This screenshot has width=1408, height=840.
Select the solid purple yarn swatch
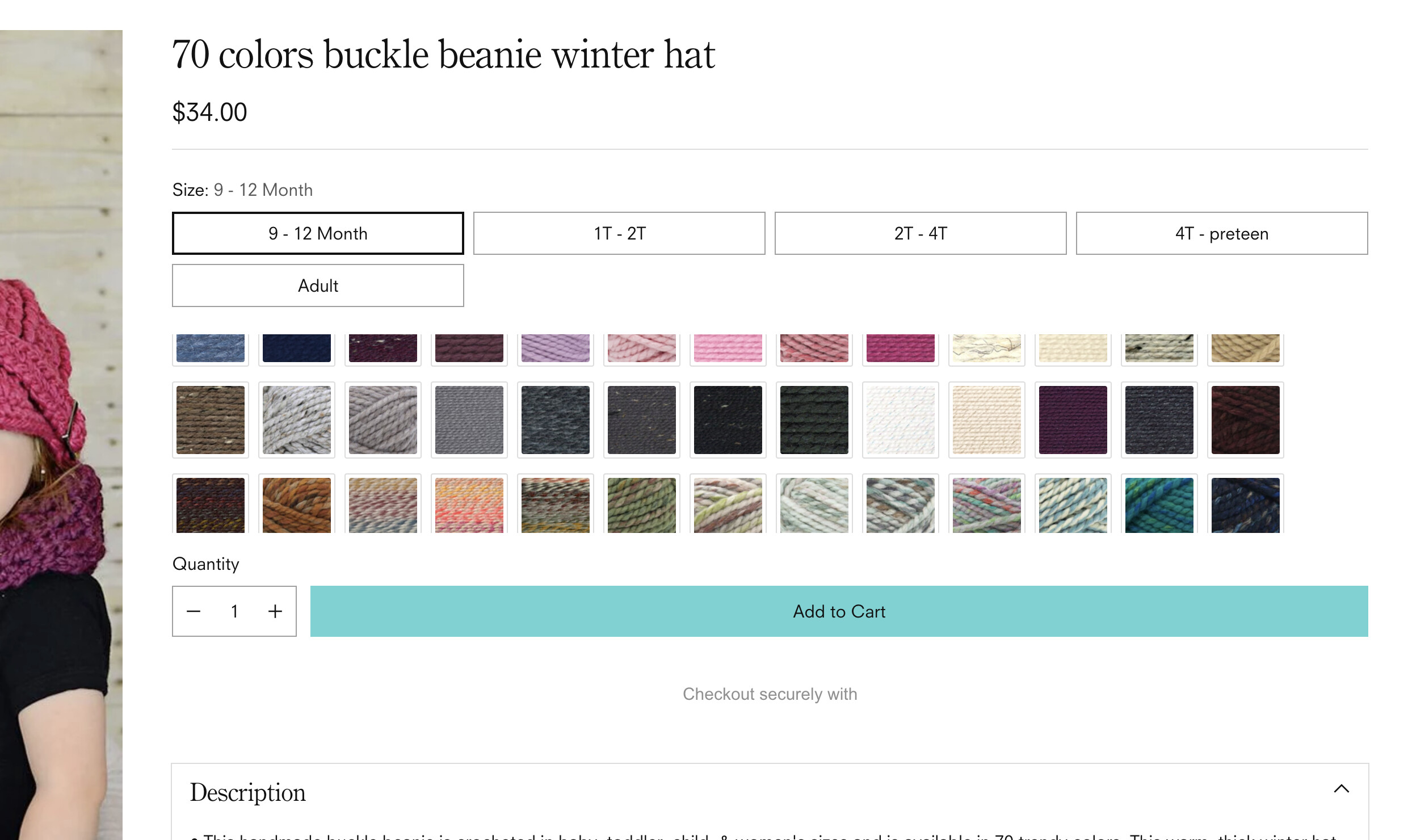point(1073,420)
